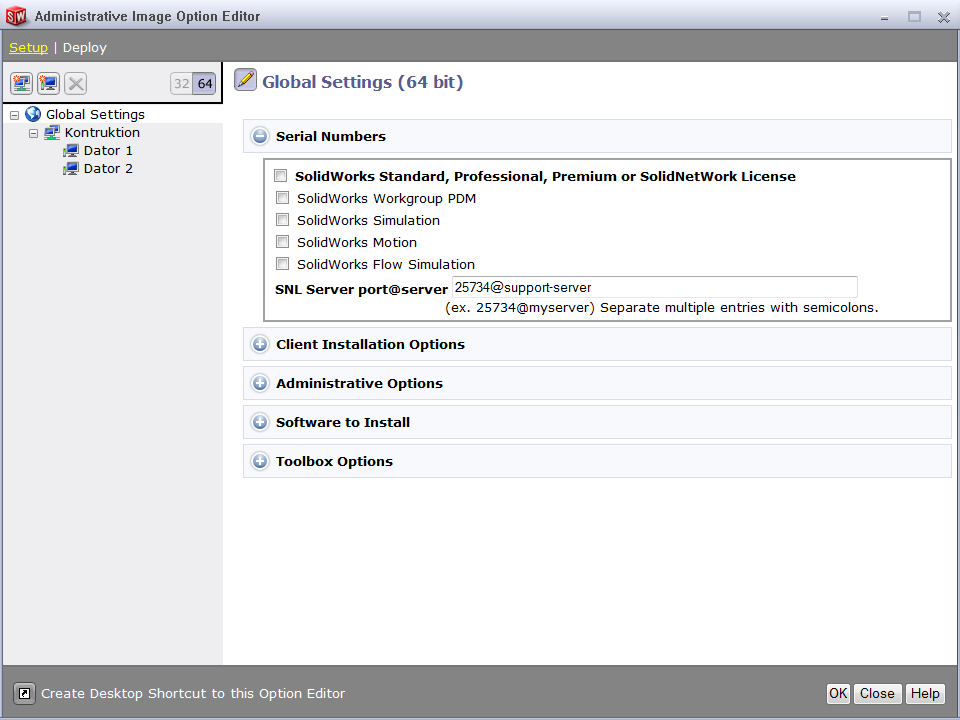The width and height of the screenshot is (960, 720).
Task: Collapse the Global Settings tree node
Action: 15,115
